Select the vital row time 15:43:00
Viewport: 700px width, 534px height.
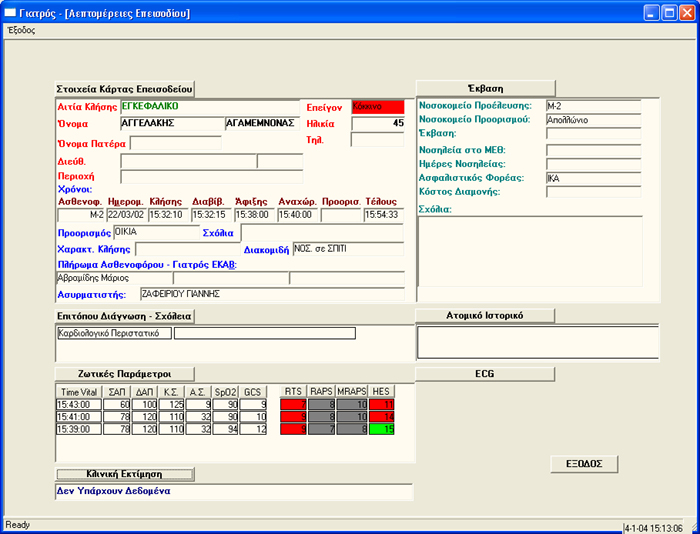[79, 405]
